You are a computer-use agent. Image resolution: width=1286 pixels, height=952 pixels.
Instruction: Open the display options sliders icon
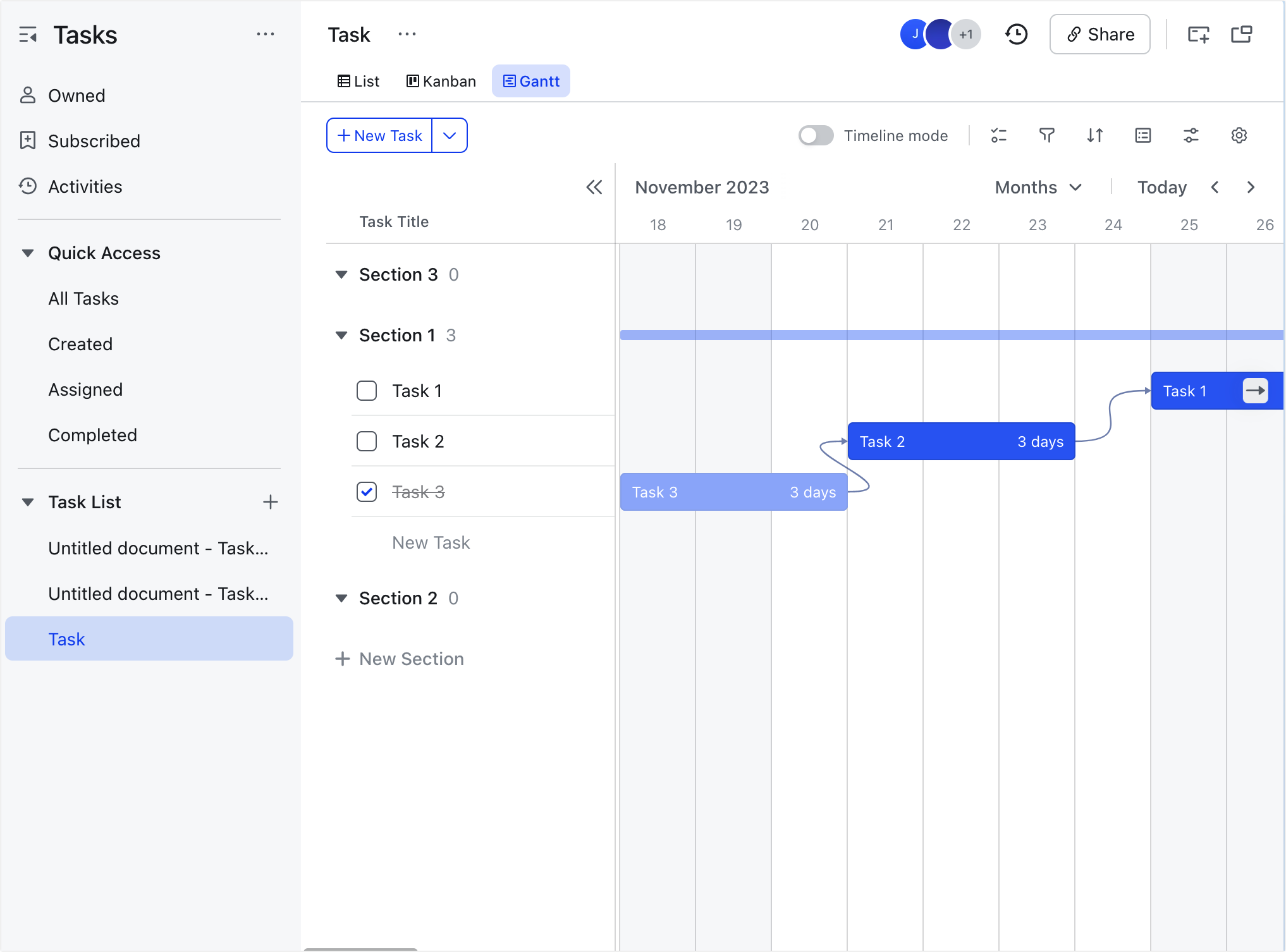[1192, 135]
